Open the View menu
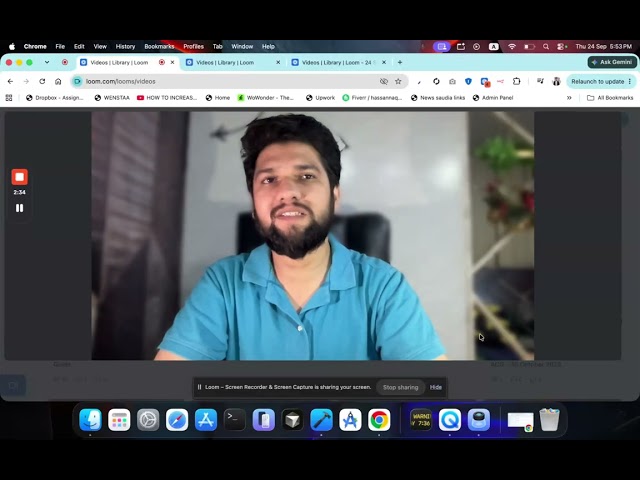 point(100,47)
